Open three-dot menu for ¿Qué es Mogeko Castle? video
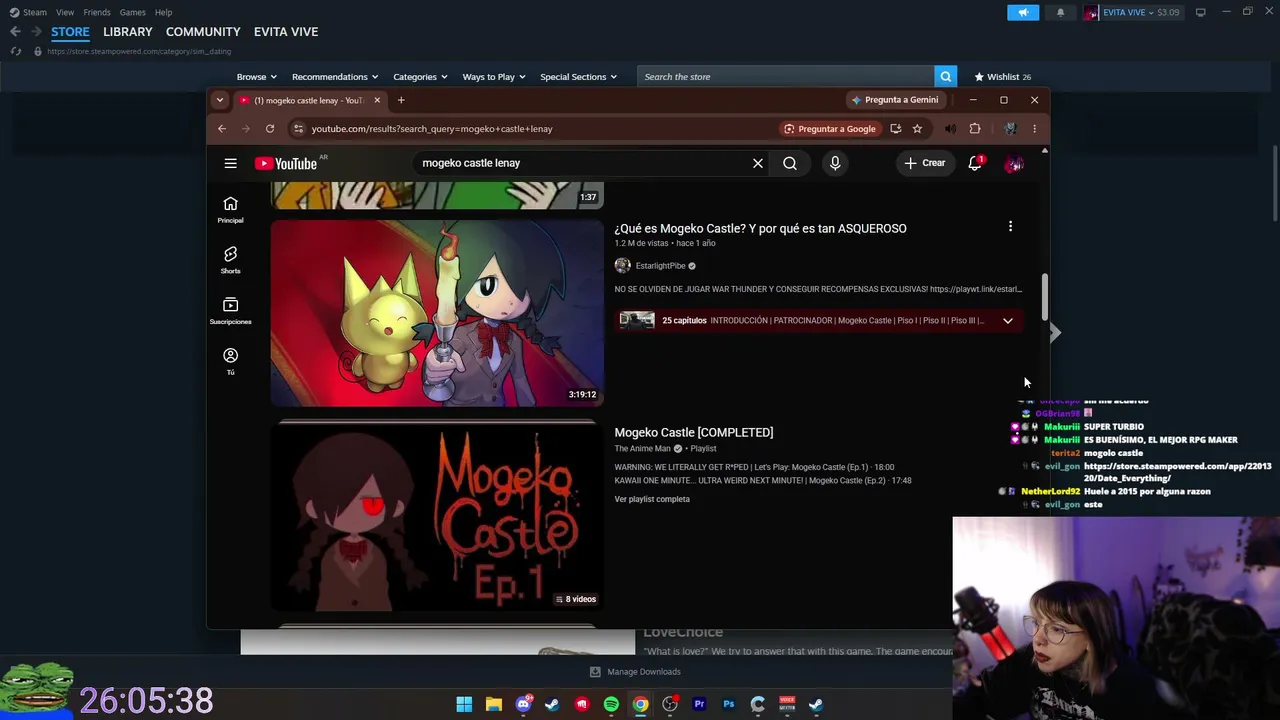Image resolution: width=1280 pixels, height=720 pixels. tap(1010, 227)
